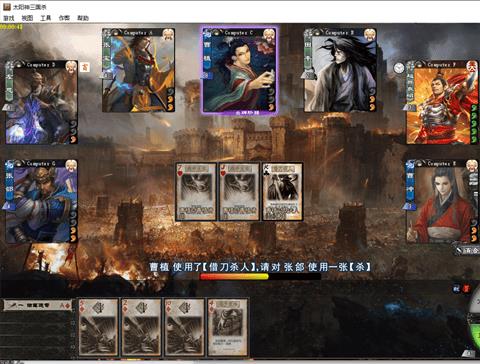Click Computer C's hand card count badge
Viewport: 480px width, 364px height.
206,75
